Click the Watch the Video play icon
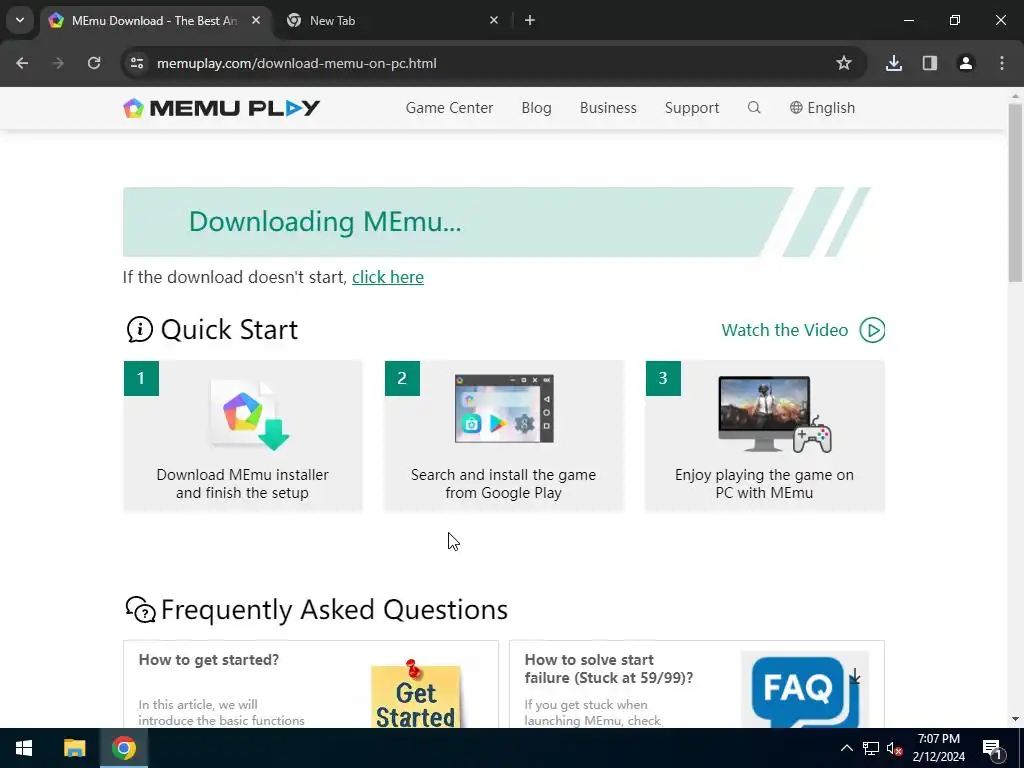The width and height of the screenshot is (1024, 768). pos(872,330)
